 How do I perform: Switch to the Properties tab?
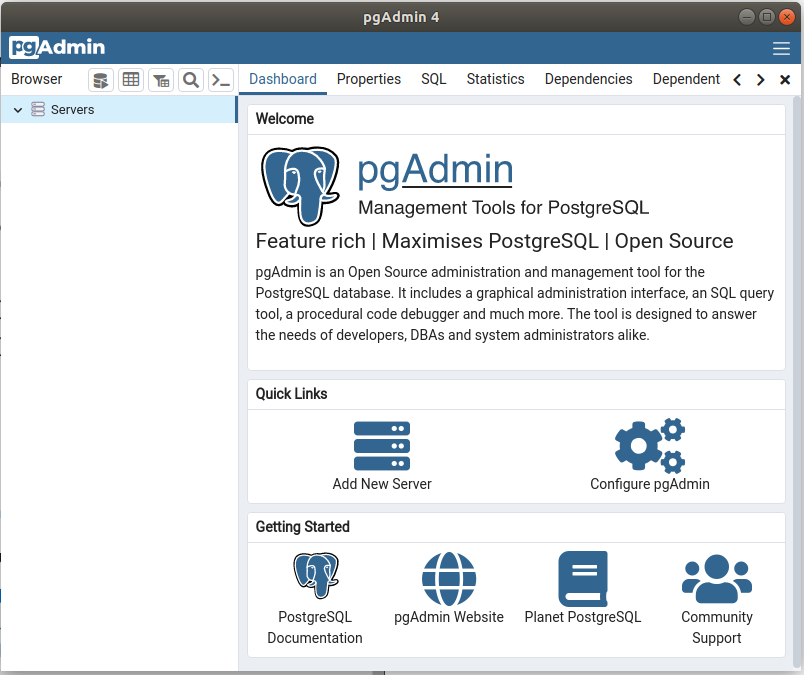tap(369, 79)
